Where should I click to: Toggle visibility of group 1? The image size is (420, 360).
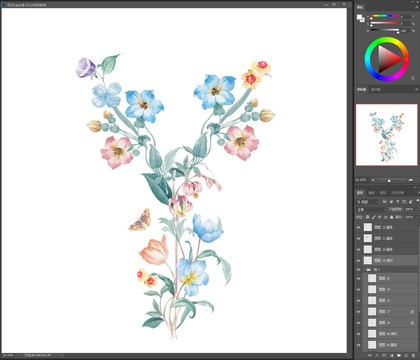(358, 269)
